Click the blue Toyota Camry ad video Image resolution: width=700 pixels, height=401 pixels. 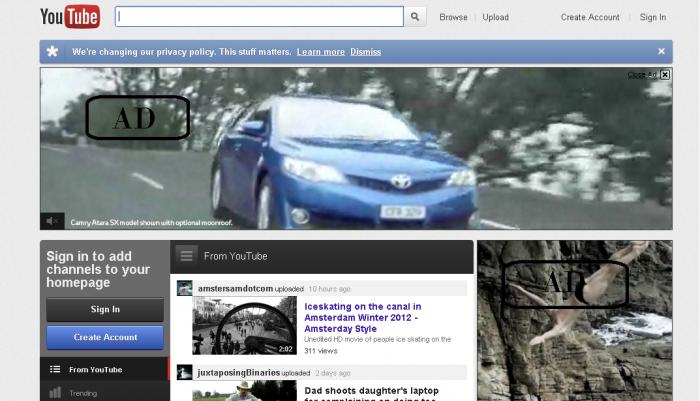[x=356, y=149]
